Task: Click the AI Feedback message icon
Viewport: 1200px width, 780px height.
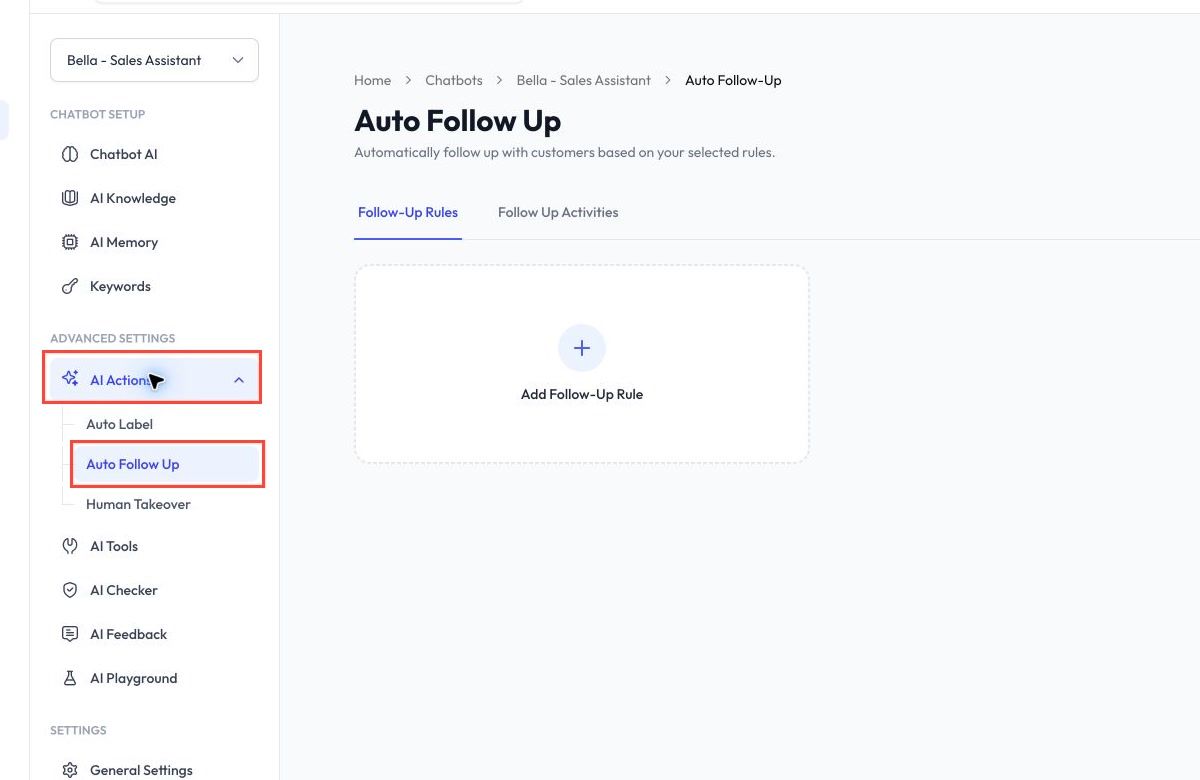Action: [x=70, y=634]
